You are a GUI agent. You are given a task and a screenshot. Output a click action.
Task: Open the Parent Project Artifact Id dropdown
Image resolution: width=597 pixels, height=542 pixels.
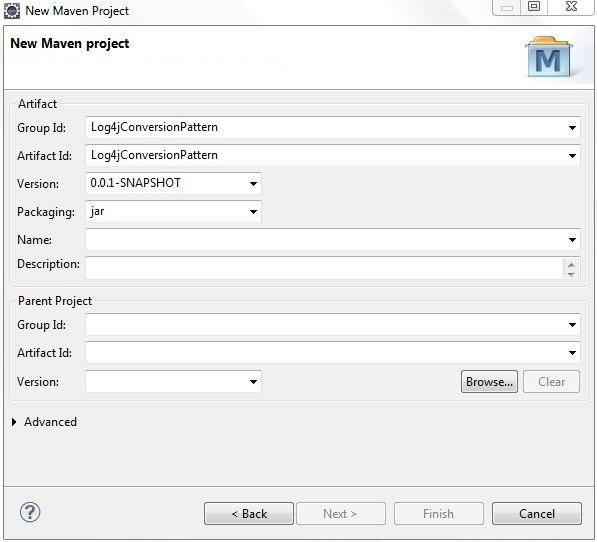click(572, 353)
